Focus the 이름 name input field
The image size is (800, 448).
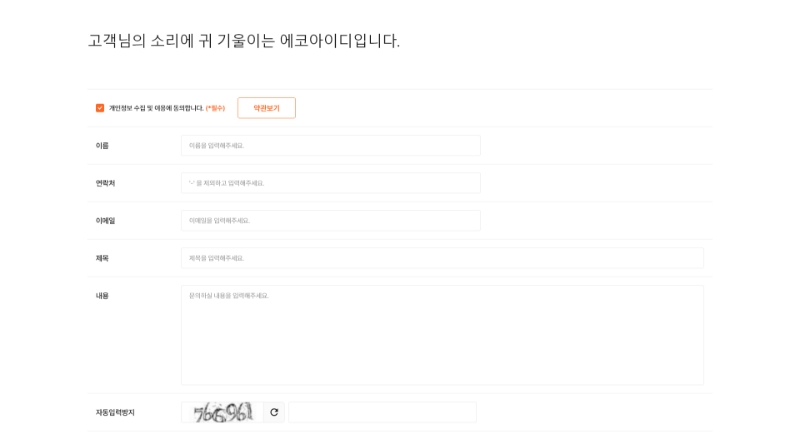click(331, 145)
